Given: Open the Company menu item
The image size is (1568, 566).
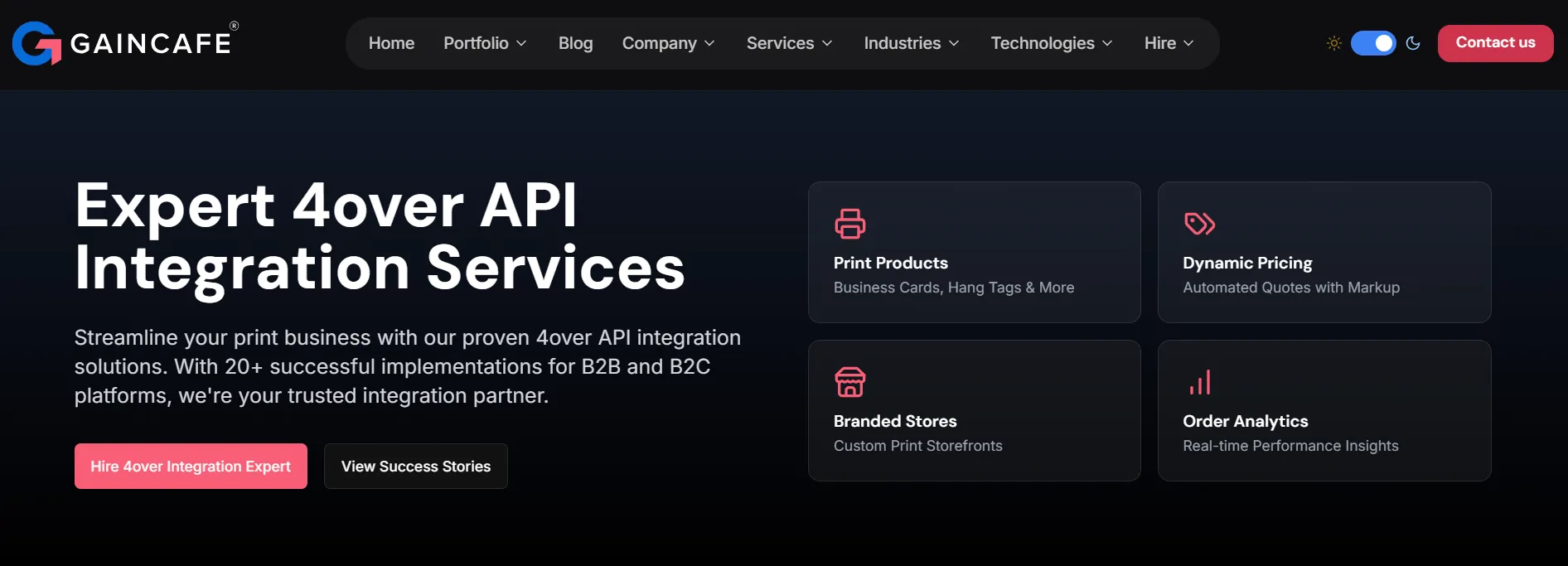Looking at the screenshot, I should coord(660,43).
